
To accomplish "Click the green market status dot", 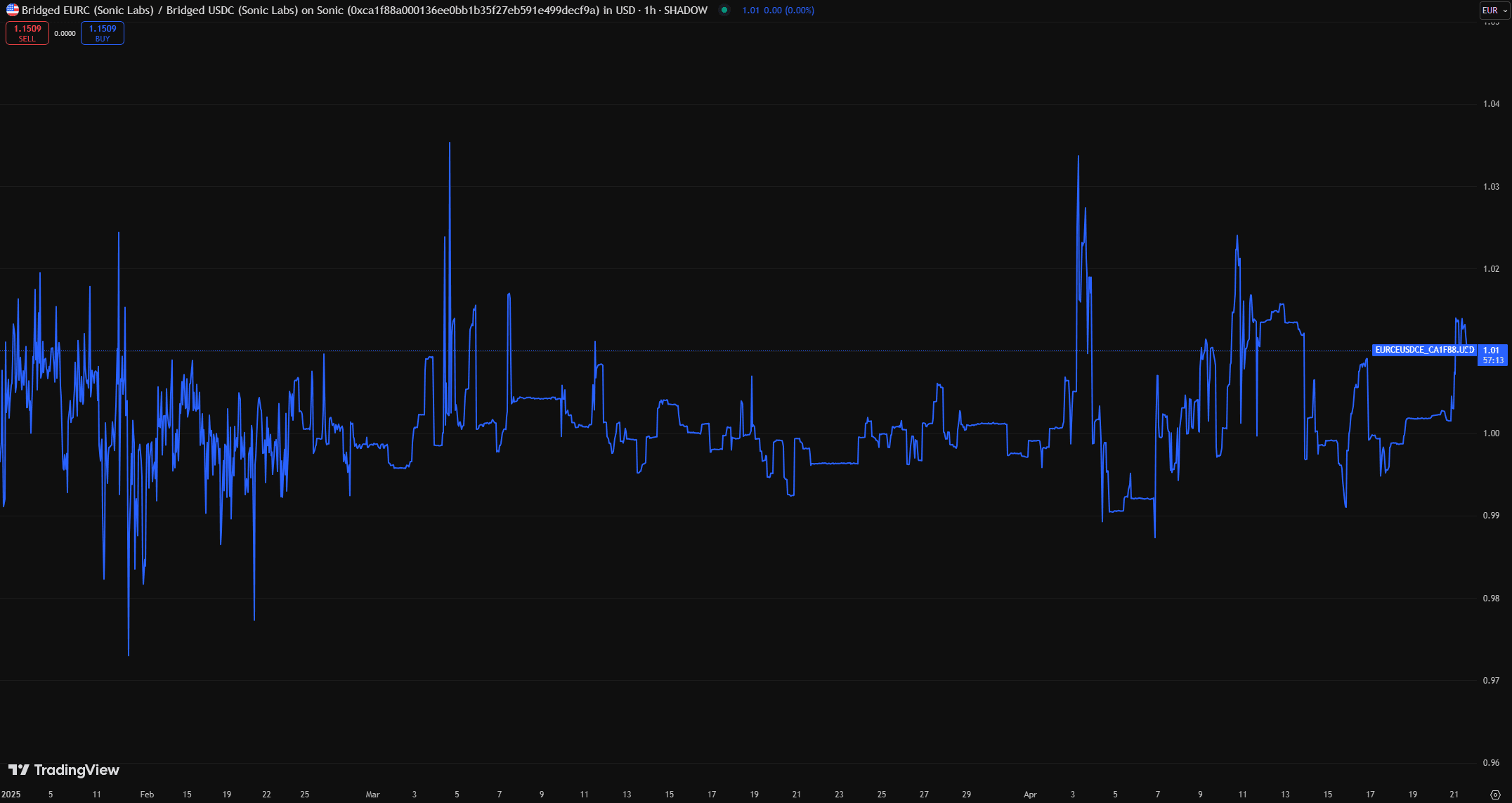I will pyautogui.click(x=724, y=11).
